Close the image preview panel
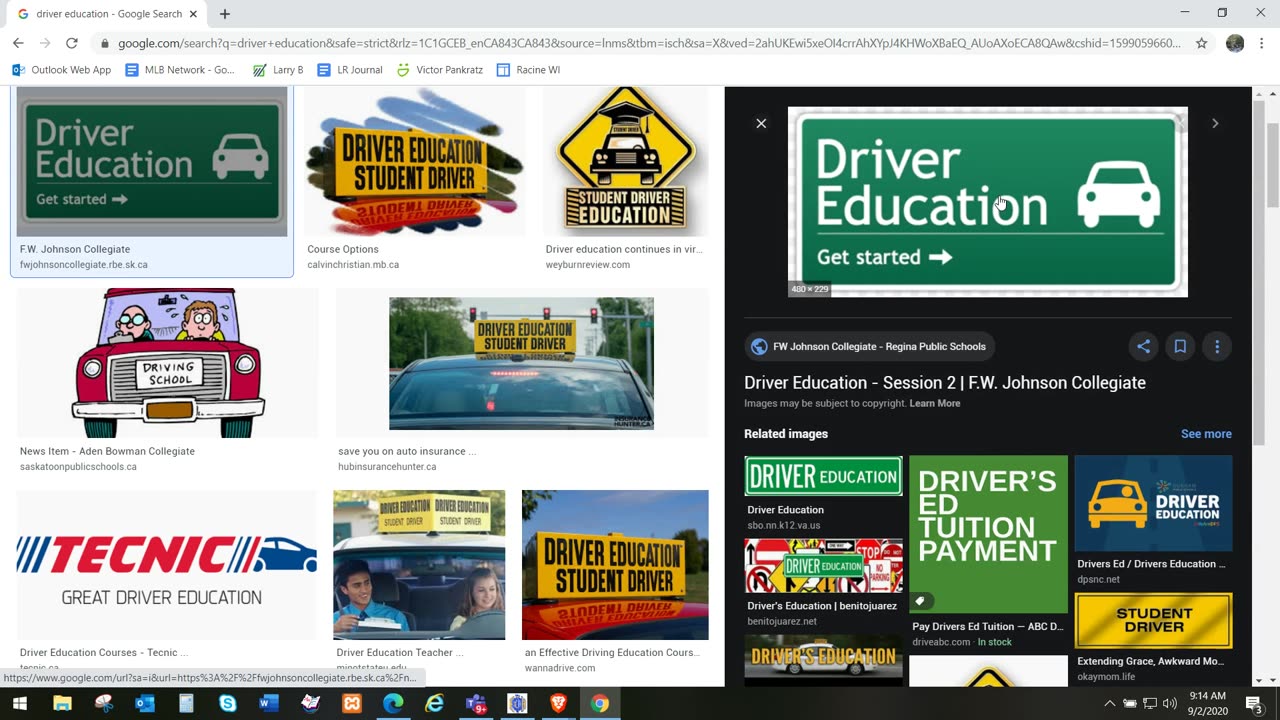This screenshot has width=1280, height=720. tap(761, 123)
